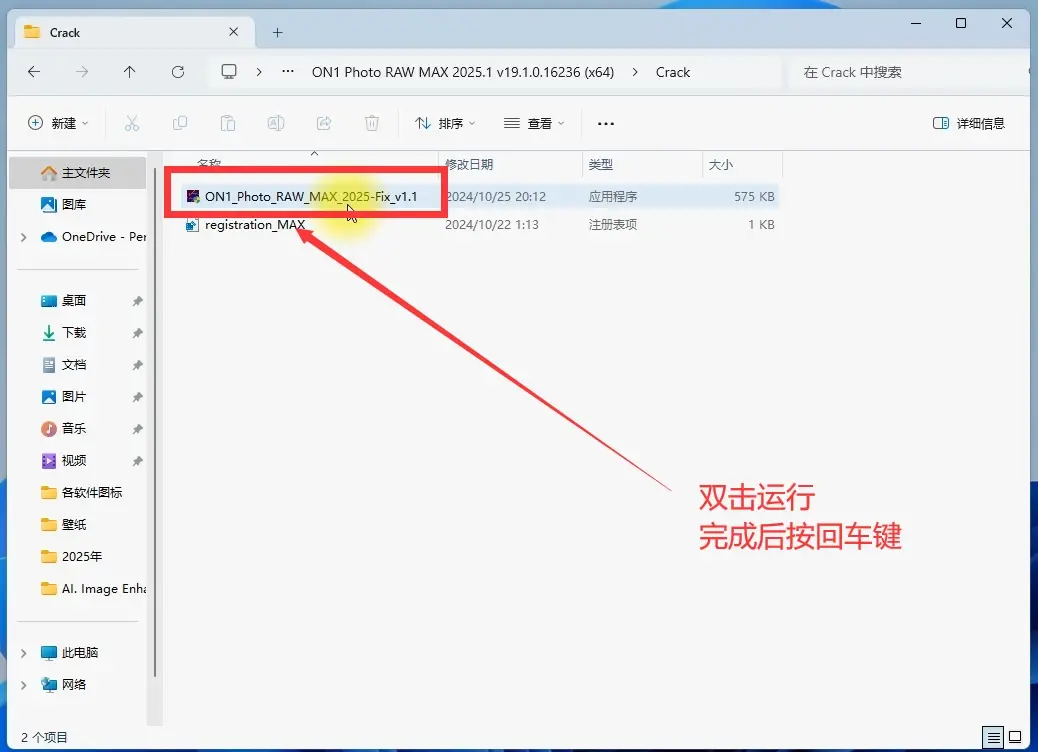Close the Crack tab
This screenshot has width=1038, height=752.
tap(234, 32)
